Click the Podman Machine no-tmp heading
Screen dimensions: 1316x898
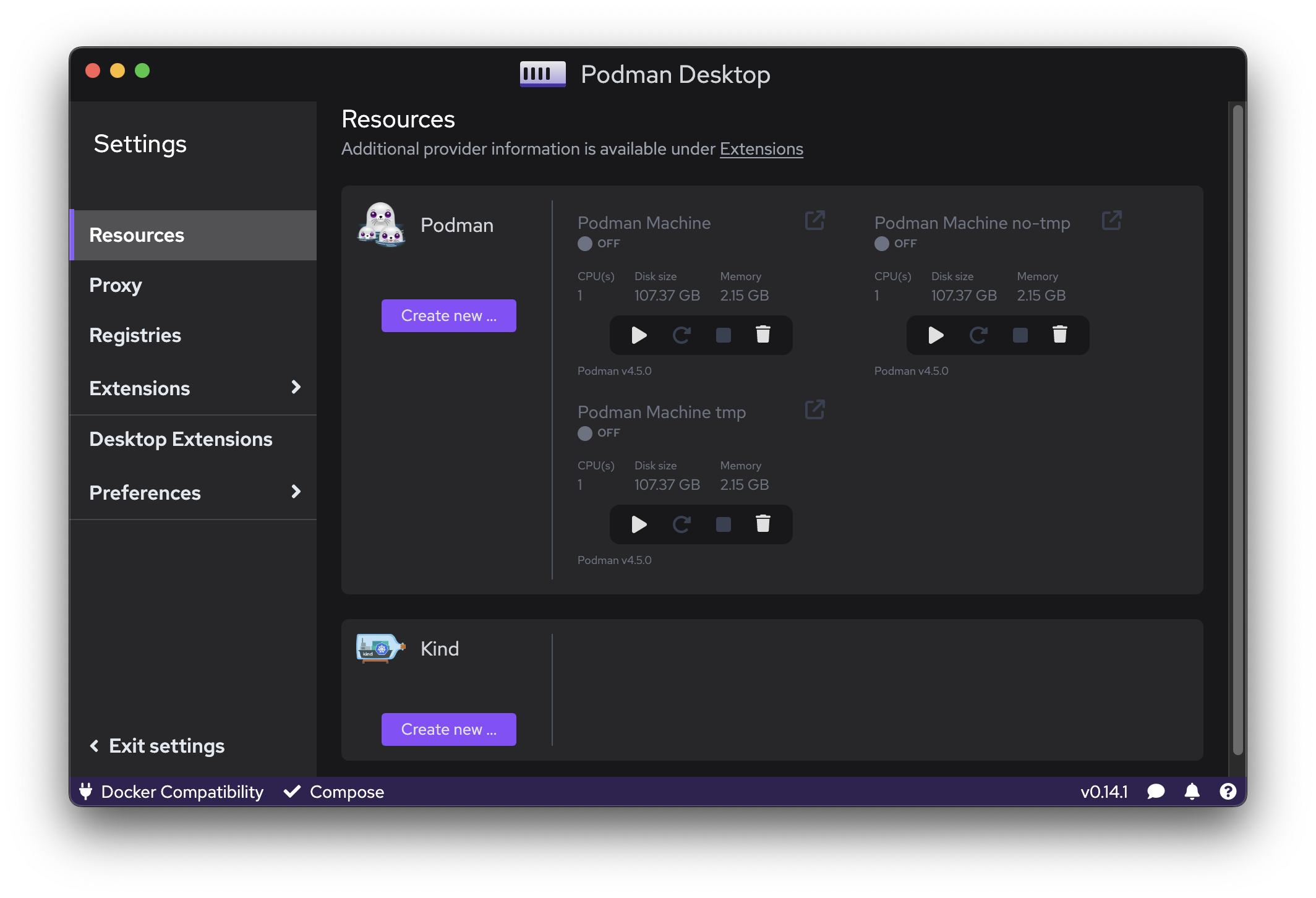(972, 223)
